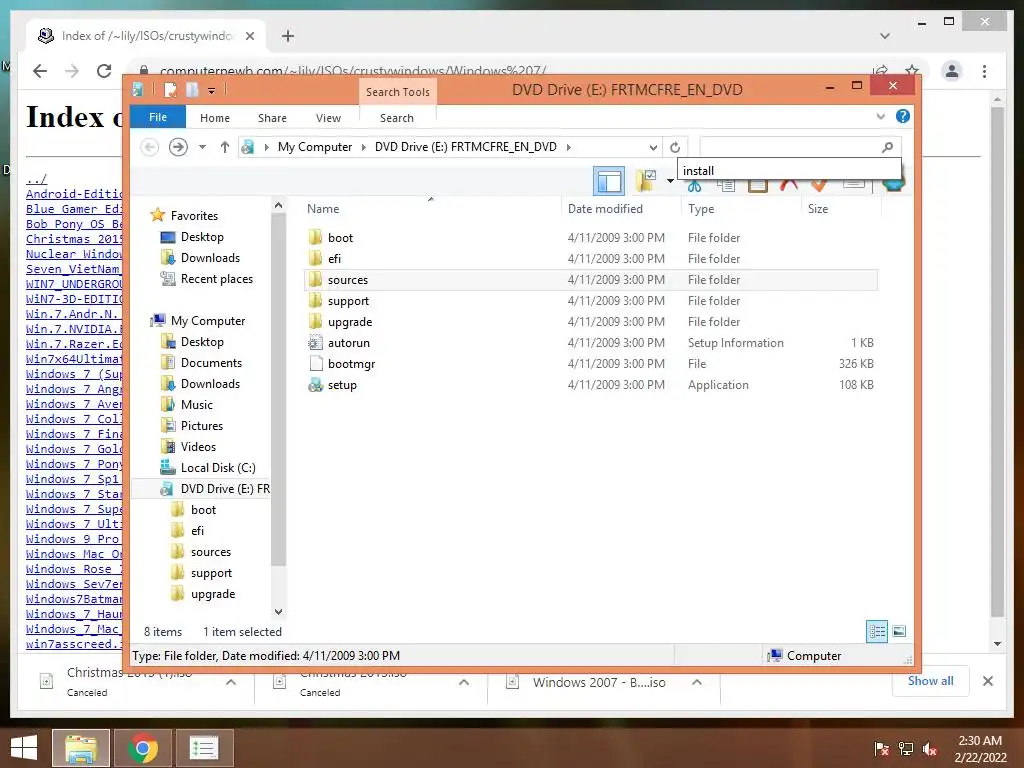The height and width of the screenshot is (768, 1024).
Task: Open the Customize Quick Access Toolbar dropdown
Action: click(x=212, y=90)
